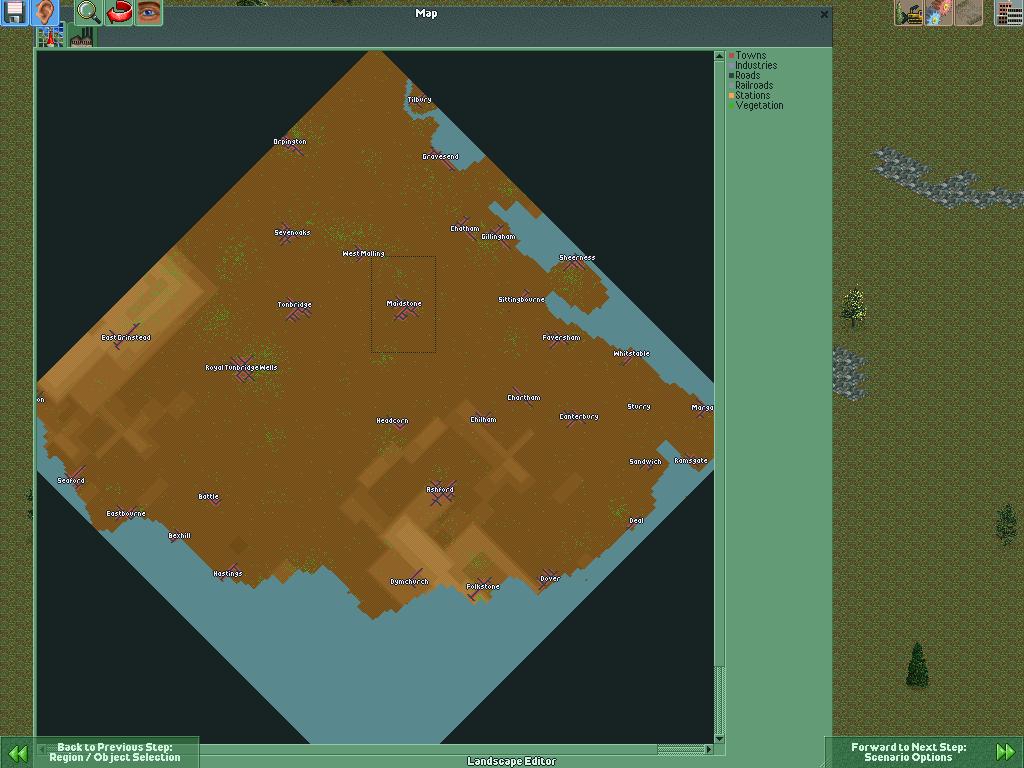This screenshot has width=1024, height=768.
Task: Close the Map window
Action: pyautogui.click(x=824, y=14)
